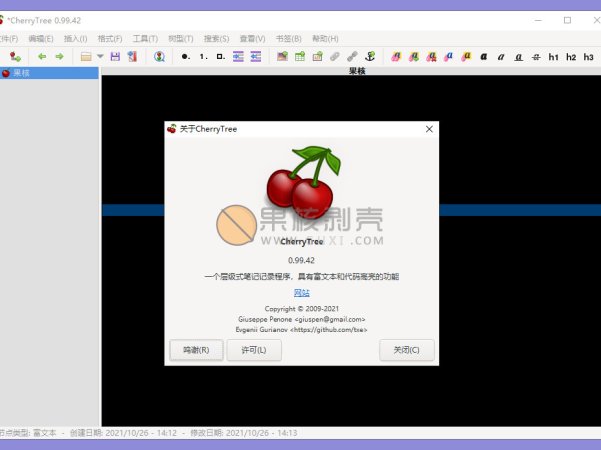Click the Copyright © 2009-2021 text
This screenshot has width=601, height=450.
302,309
